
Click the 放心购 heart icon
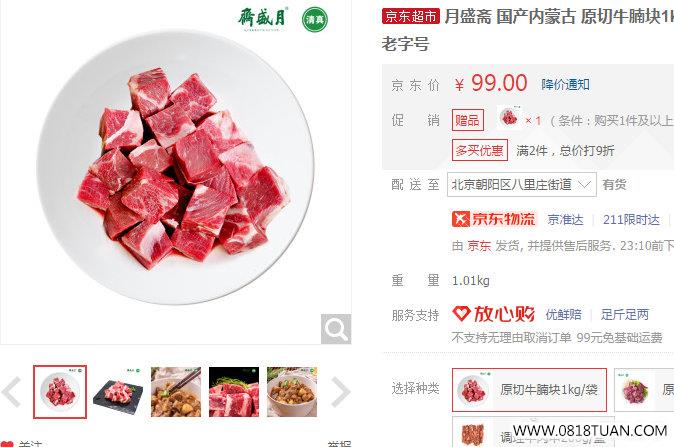(461, 314)
